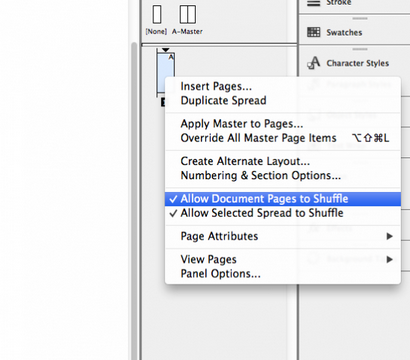The height and width of the screenshot is (360, 410).
Task: Choose Insert Pages from context menu
Action: click(283, 86)
